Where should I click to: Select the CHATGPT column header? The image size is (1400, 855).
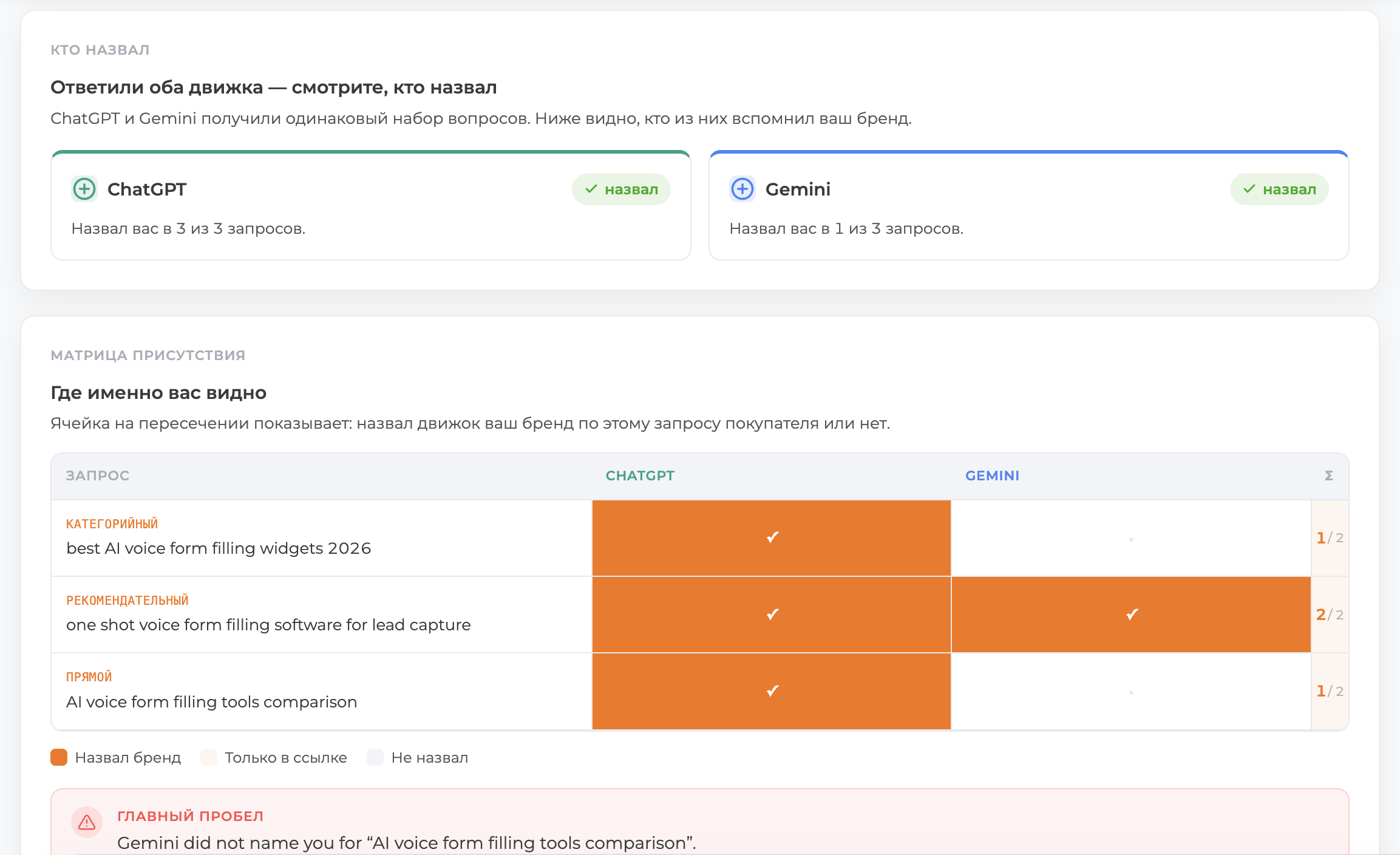[640, 475]
